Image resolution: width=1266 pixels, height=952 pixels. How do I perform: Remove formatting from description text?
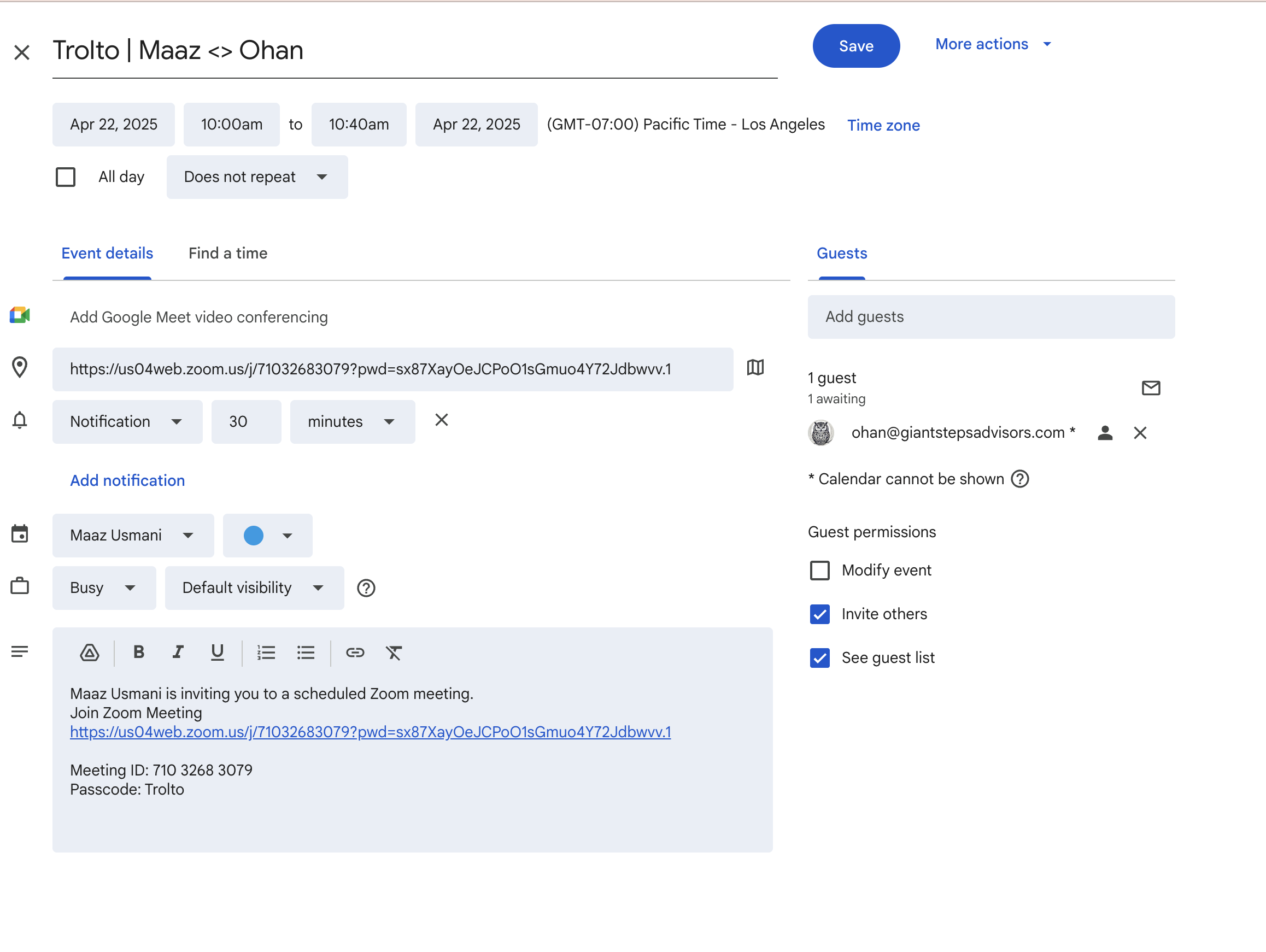click(x=394, y=653)
